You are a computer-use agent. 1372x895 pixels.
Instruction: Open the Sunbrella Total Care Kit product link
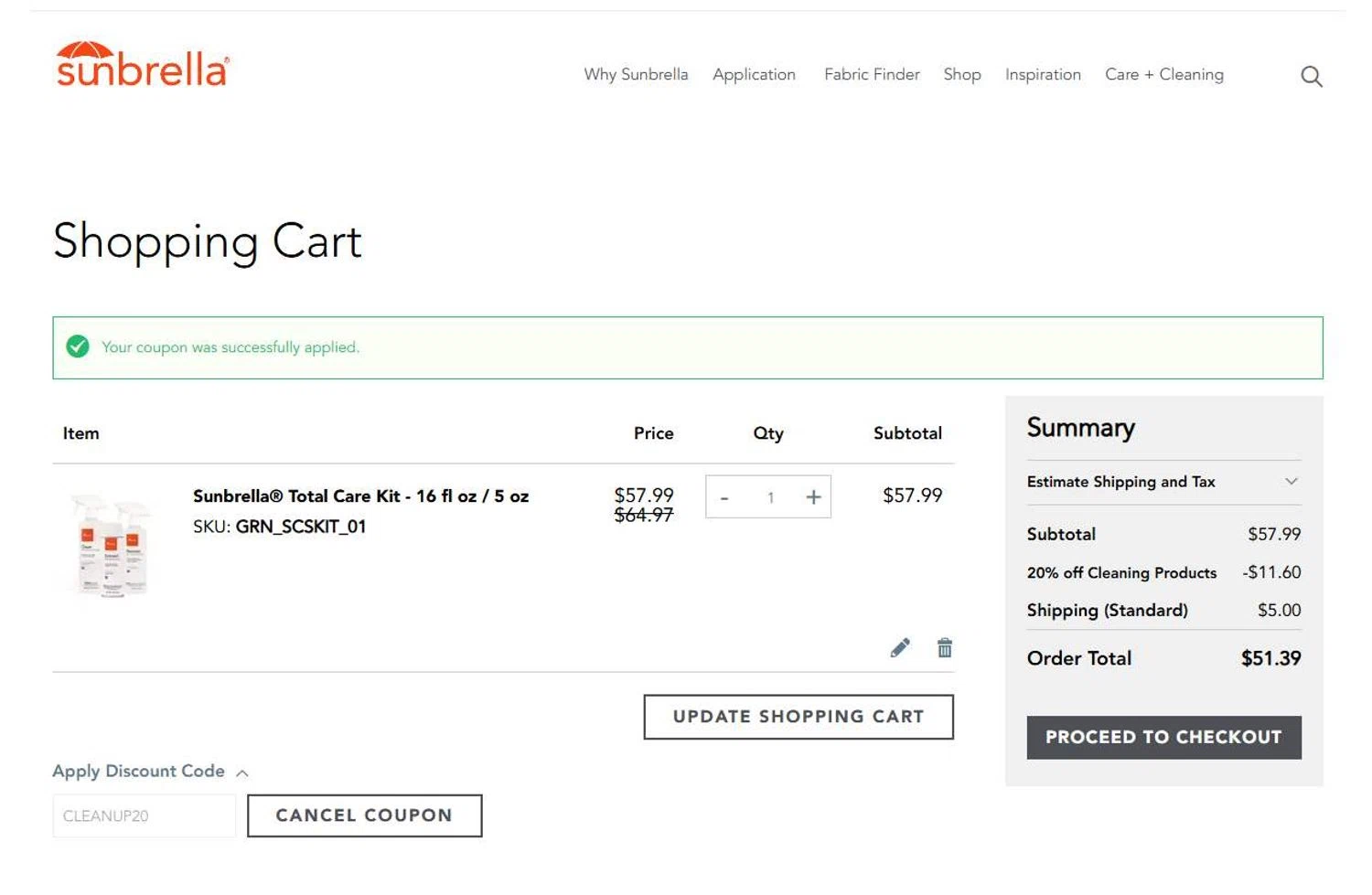click(360, 495)
